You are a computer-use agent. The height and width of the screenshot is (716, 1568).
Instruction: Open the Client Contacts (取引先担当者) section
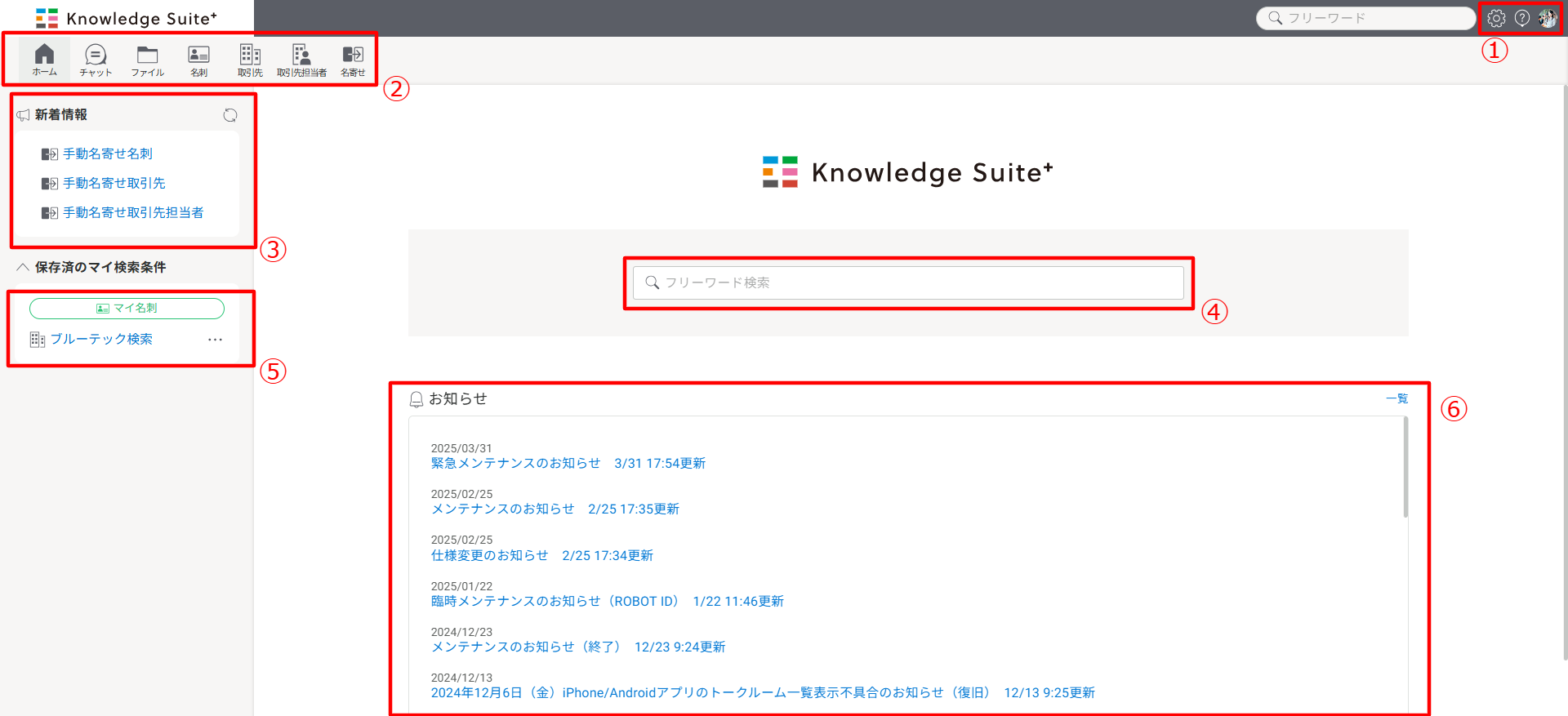pos(301,60)
